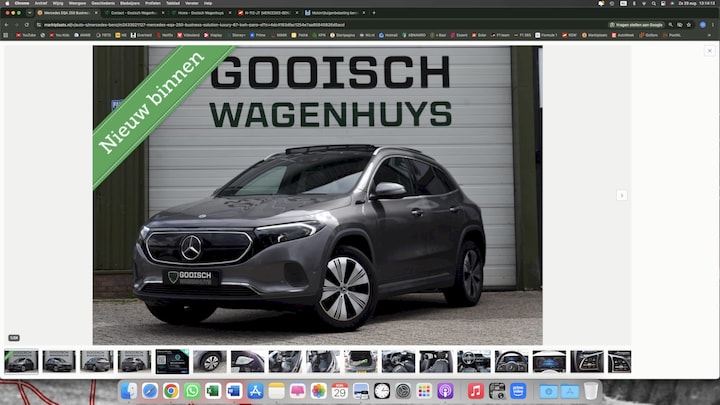Open the Formule 1 bookmark
This screenshot has height=405, width=720.
click(546, 35)
